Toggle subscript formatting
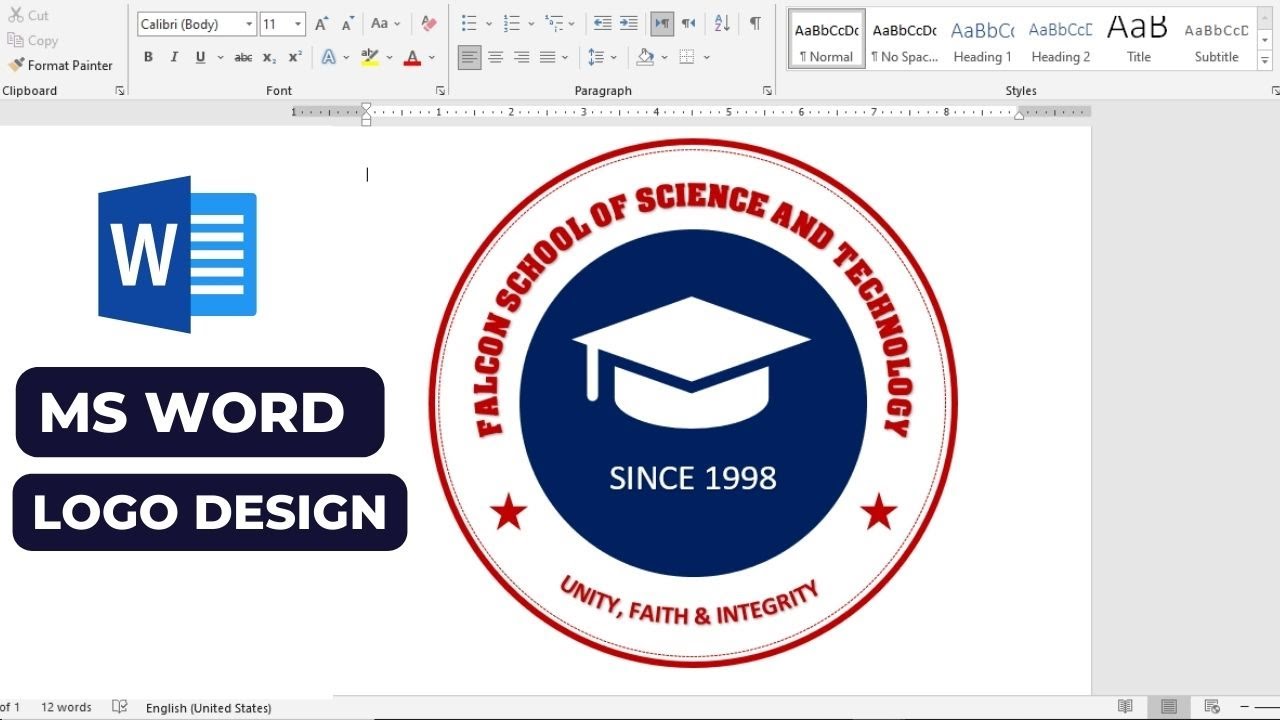1280x720 pixels. coord(269,58)
